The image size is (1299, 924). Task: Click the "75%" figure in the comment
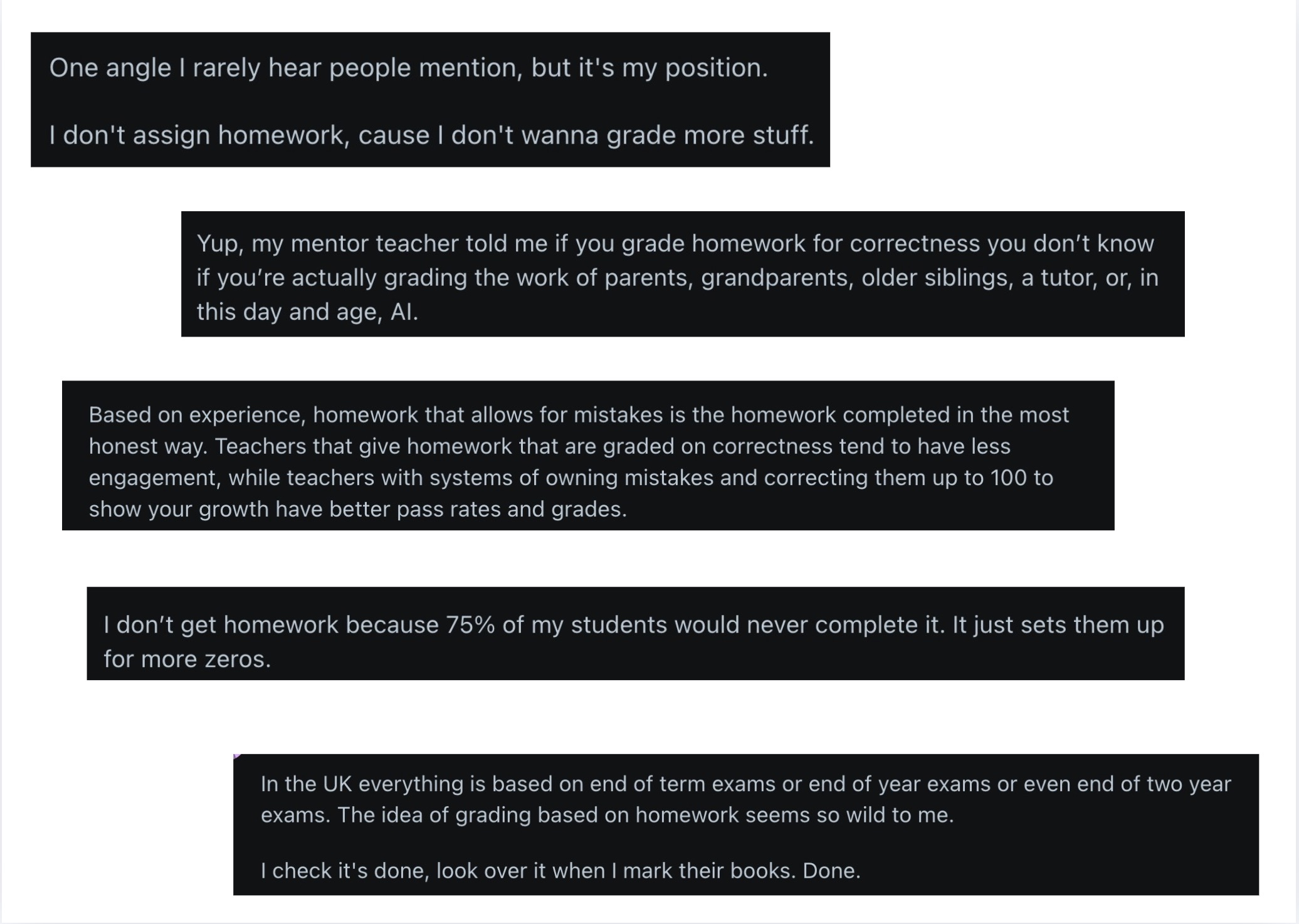point(470,625)
